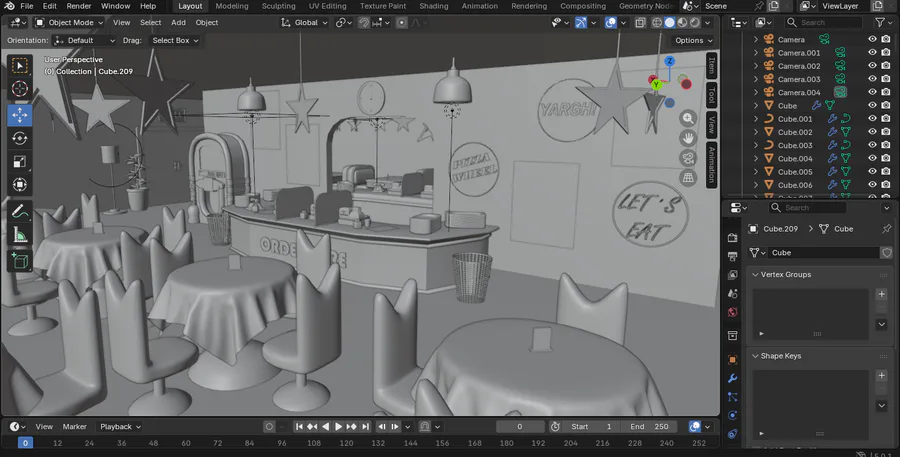Open the Object Mode dropdown
Image resolution: width=900 pixels, height=457 pixels.
click(69, 22)
